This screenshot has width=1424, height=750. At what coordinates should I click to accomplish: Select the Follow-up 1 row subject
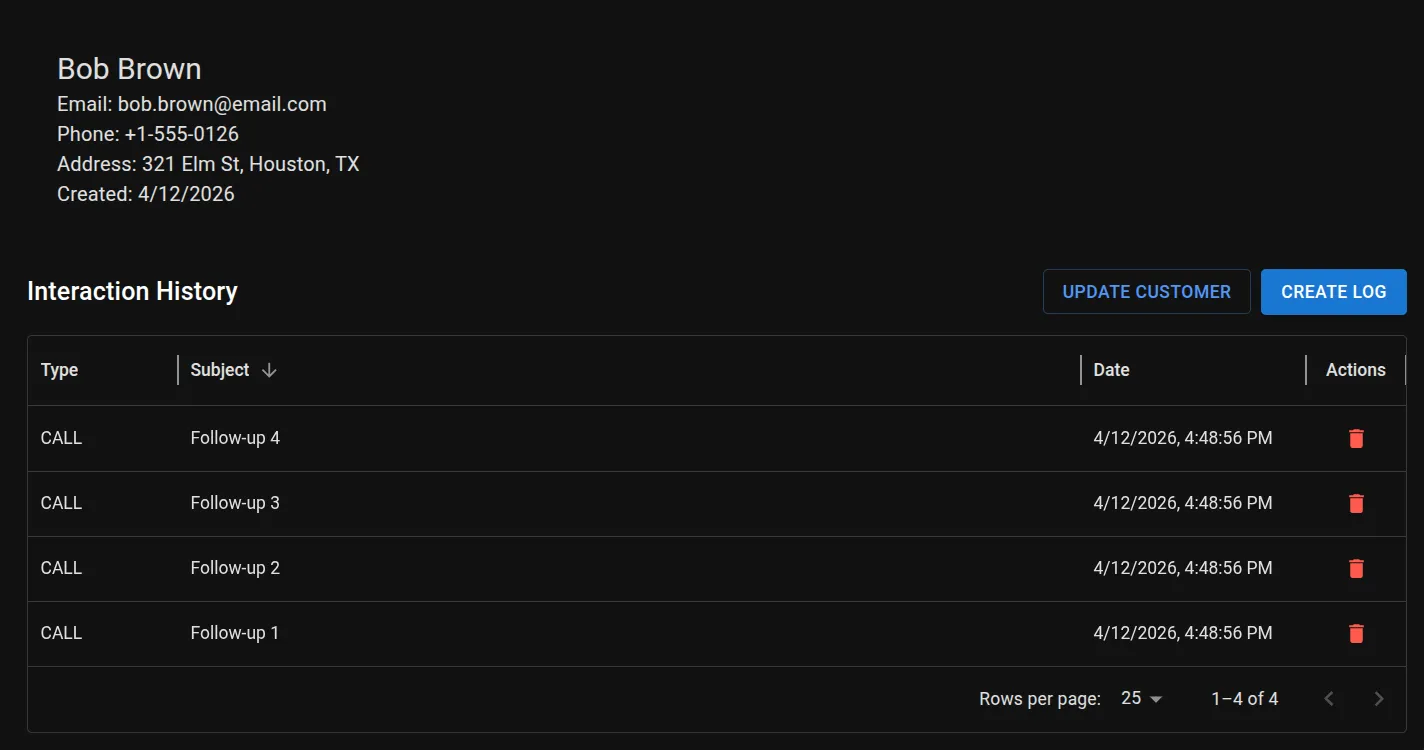pyautogui.click(x=235, y=633)
